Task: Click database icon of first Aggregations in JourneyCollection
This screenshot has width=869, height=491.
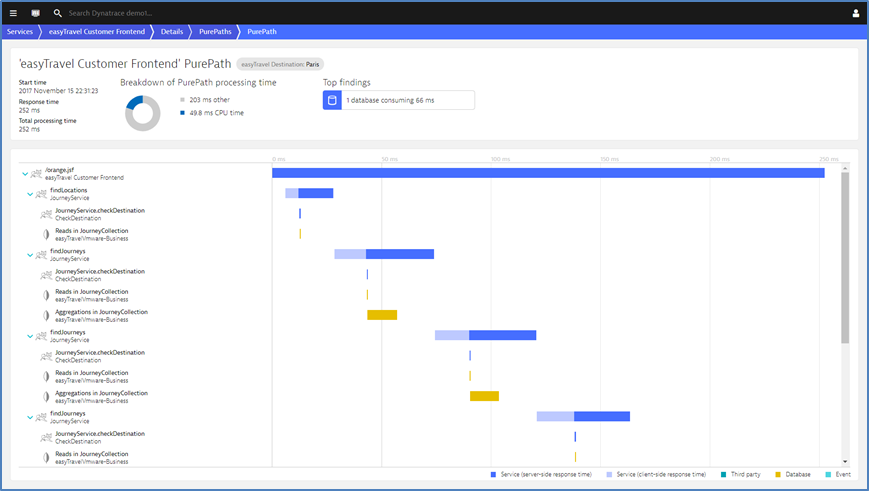Action: pyautogui.click(x=47, y=316)
